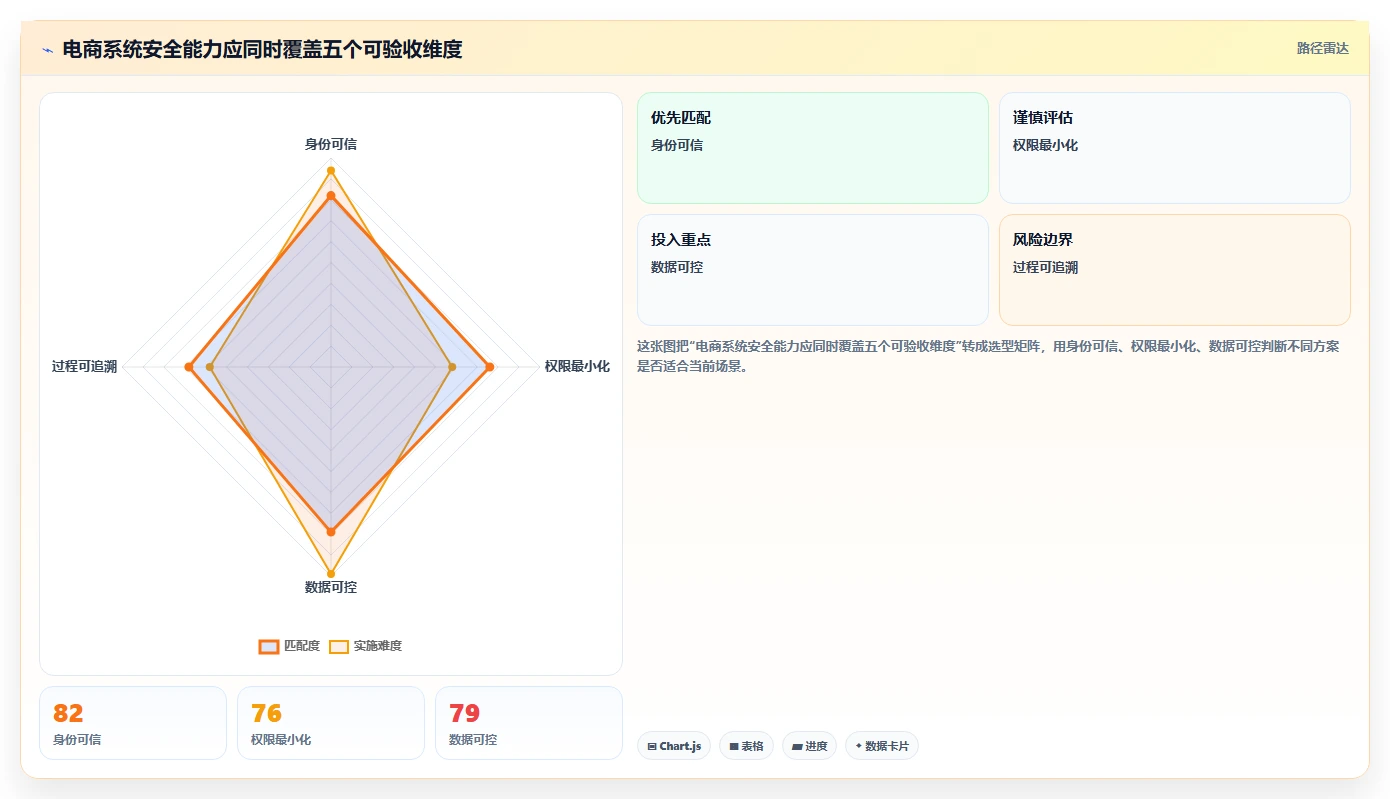This screenshot has height=799, width=1390.
Task: Select the 实施难度 data point on the 权限最小化 axis
Action: tap(452, 367)
